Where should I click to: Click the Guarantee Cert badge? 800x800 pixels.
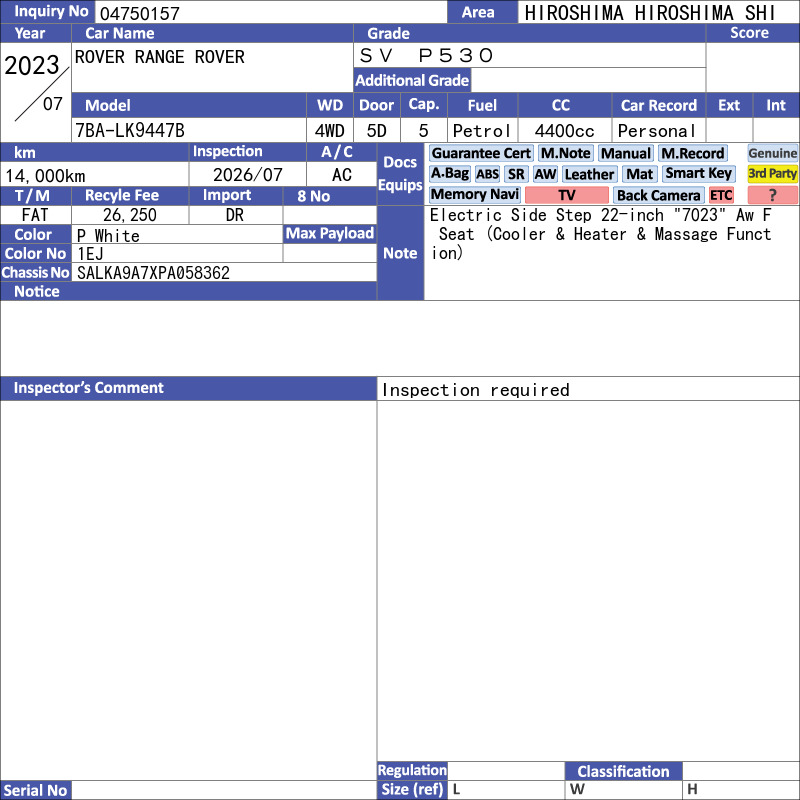(x=481, y=153)
